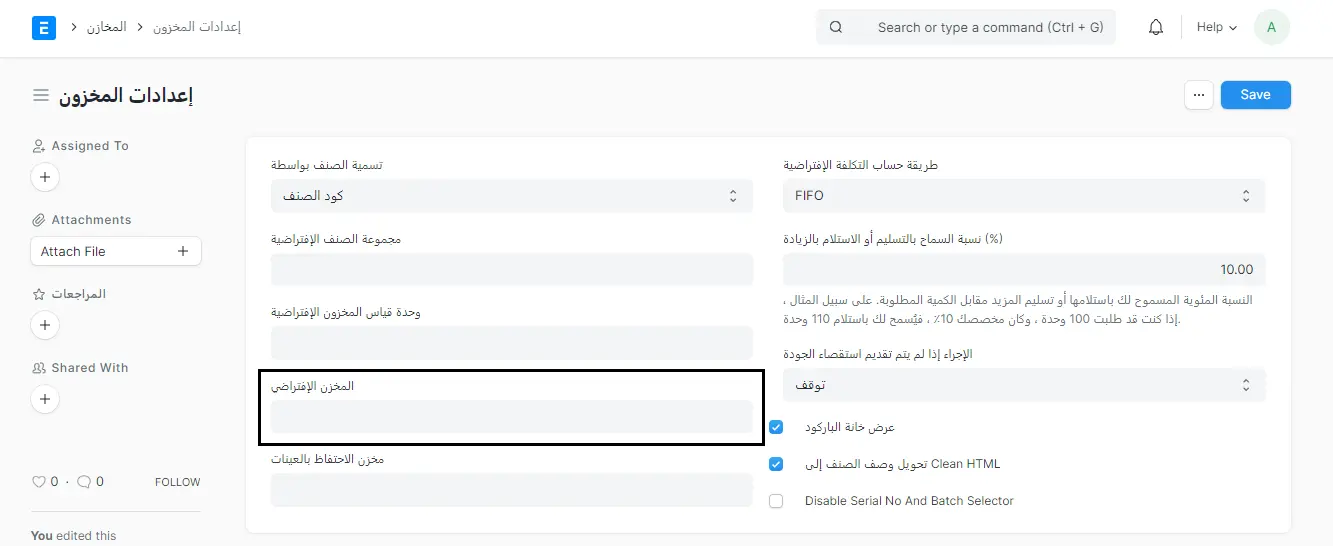This screenshot has height=546, width=1333.
Task: Go to the إعدادات المخزون breadcrumb
Action: click(197, 27)
